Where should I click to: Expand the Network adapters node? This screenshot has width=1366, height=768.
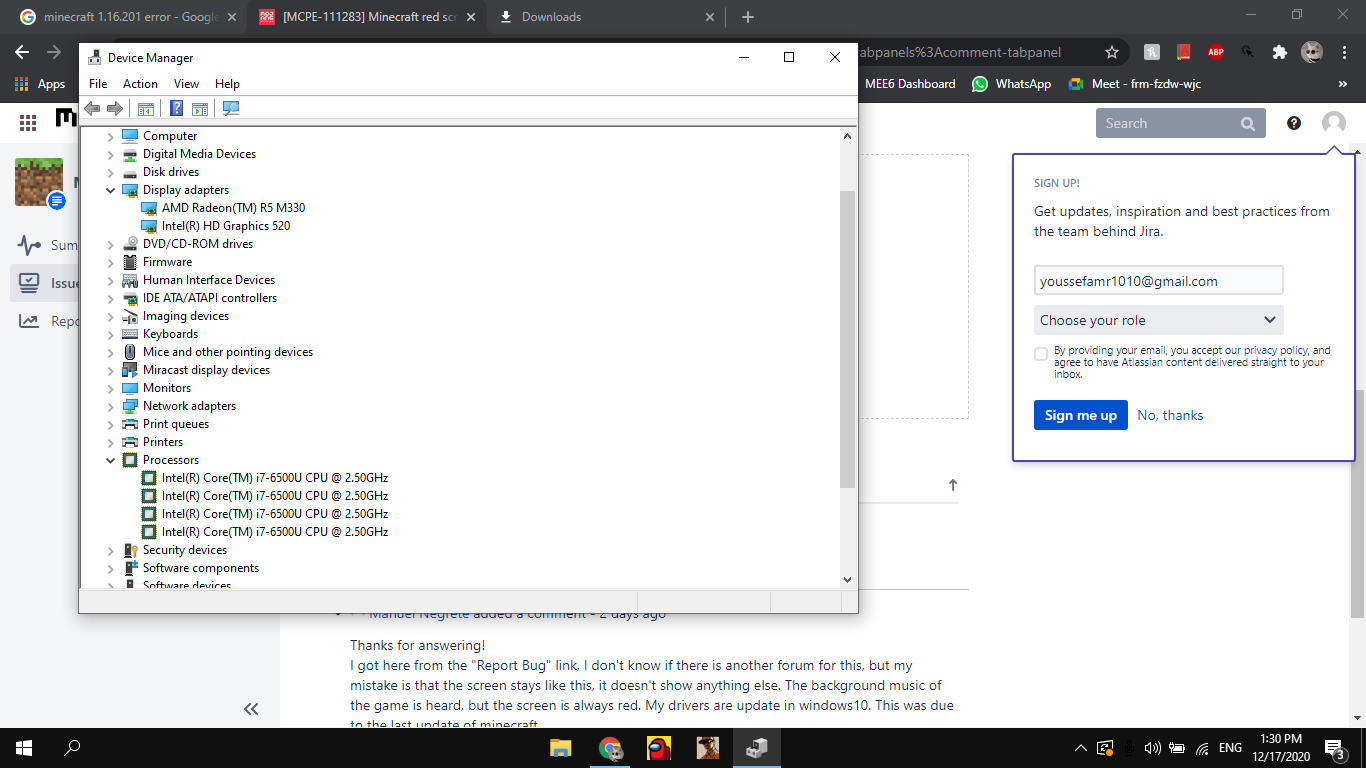[111, 406]
